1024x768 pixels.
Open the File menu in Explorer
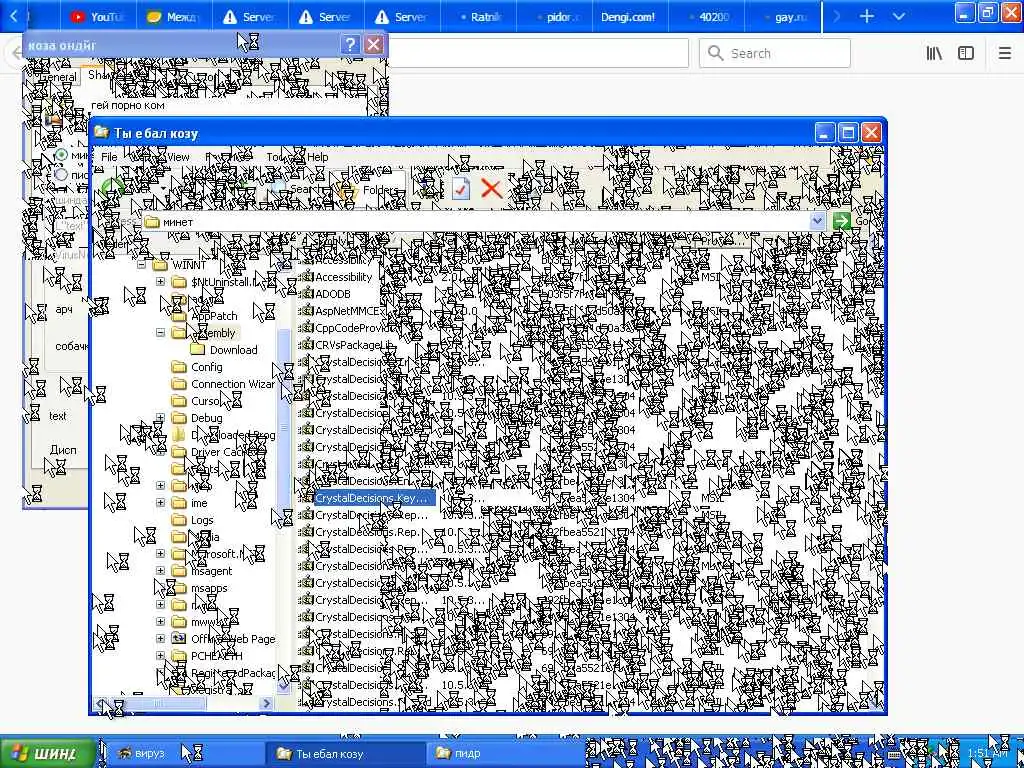pyautogui.click(x=109, y=157)
